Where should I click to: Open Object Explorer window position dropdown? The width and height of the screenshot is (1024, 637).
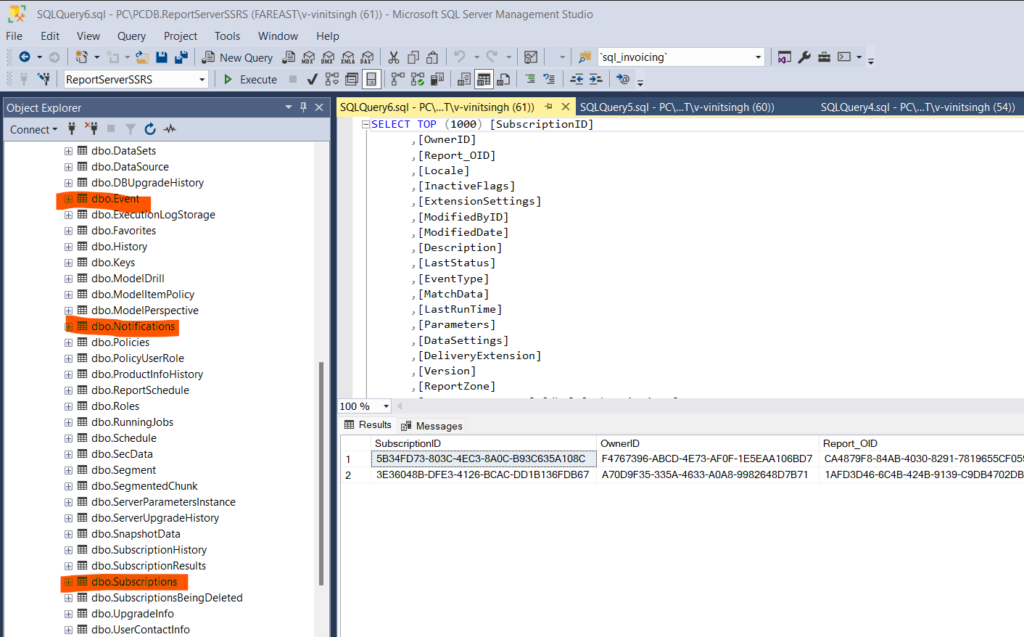(288, 107)
